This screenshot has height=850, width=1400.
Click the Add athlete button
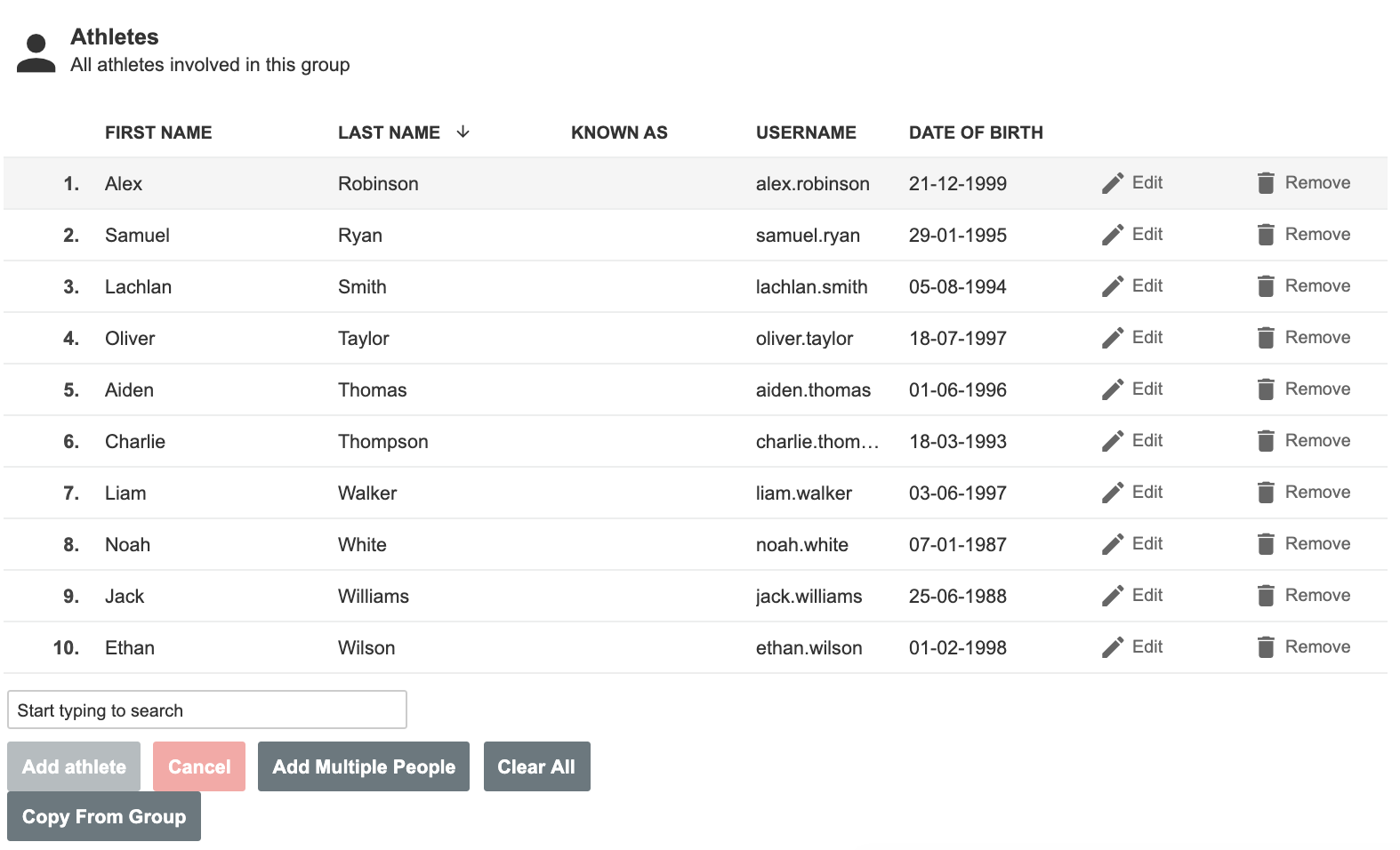point(74,766)
